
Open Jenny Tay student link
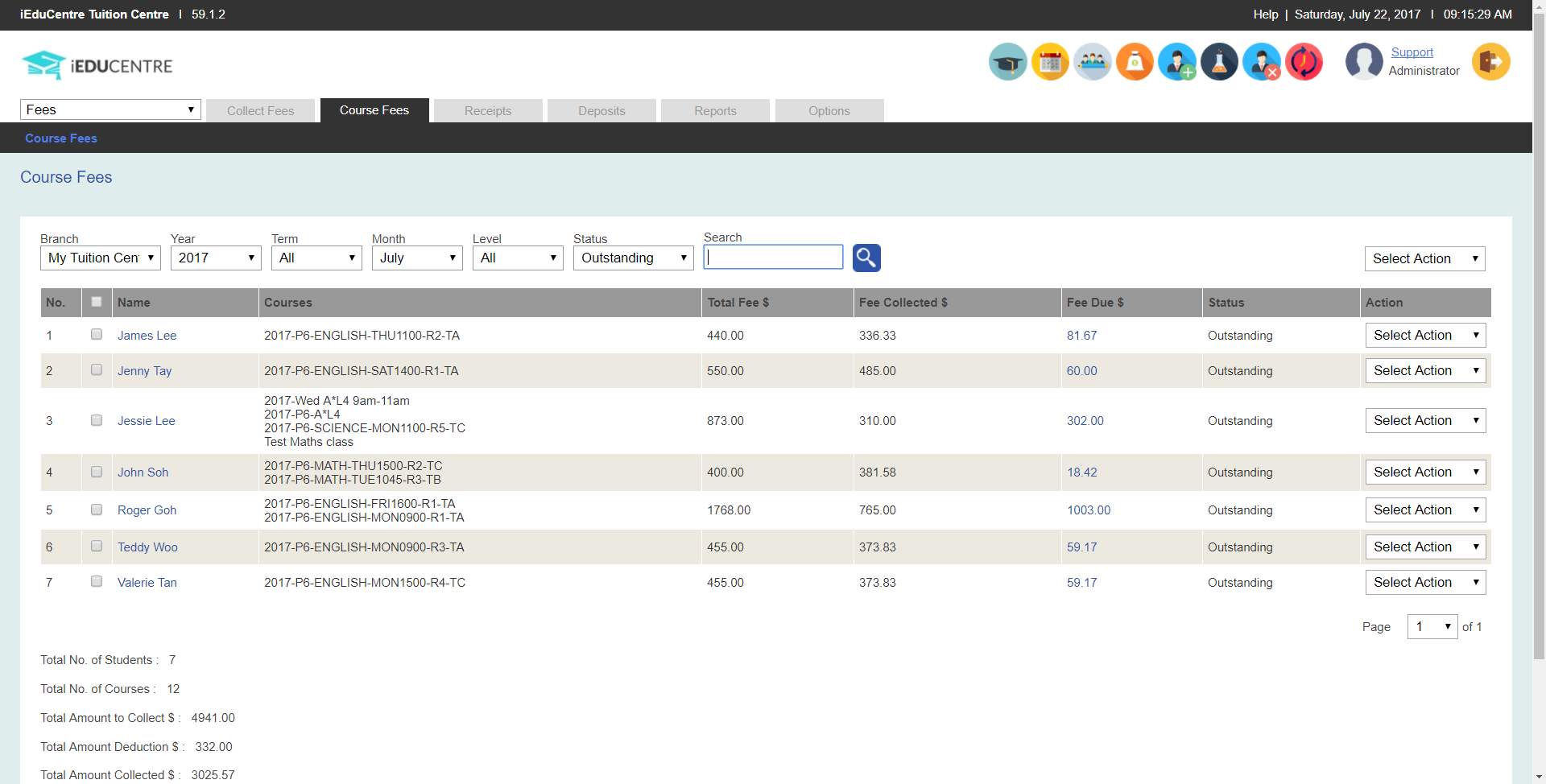pos(144,371)
